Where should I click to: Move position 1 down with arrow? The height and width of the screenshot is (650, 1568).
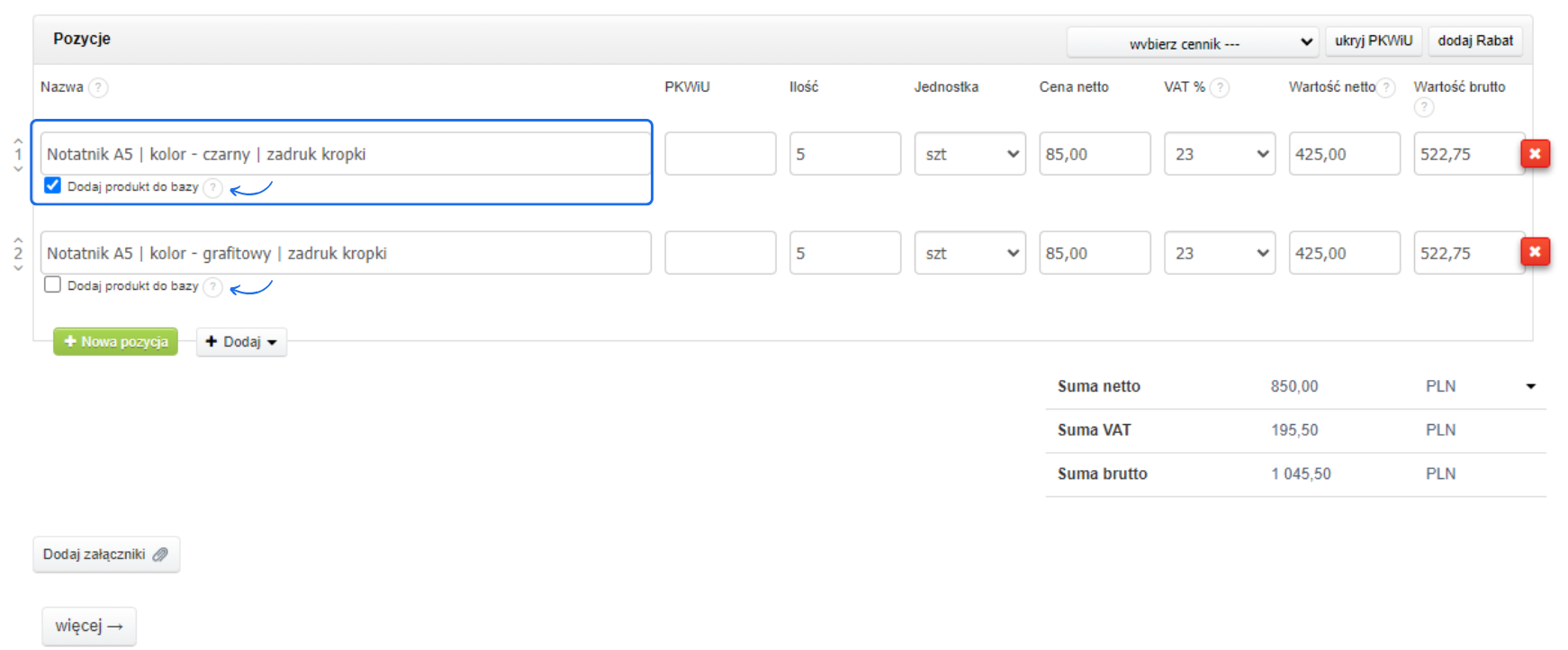pyautogui.click(x=18, y=169)
